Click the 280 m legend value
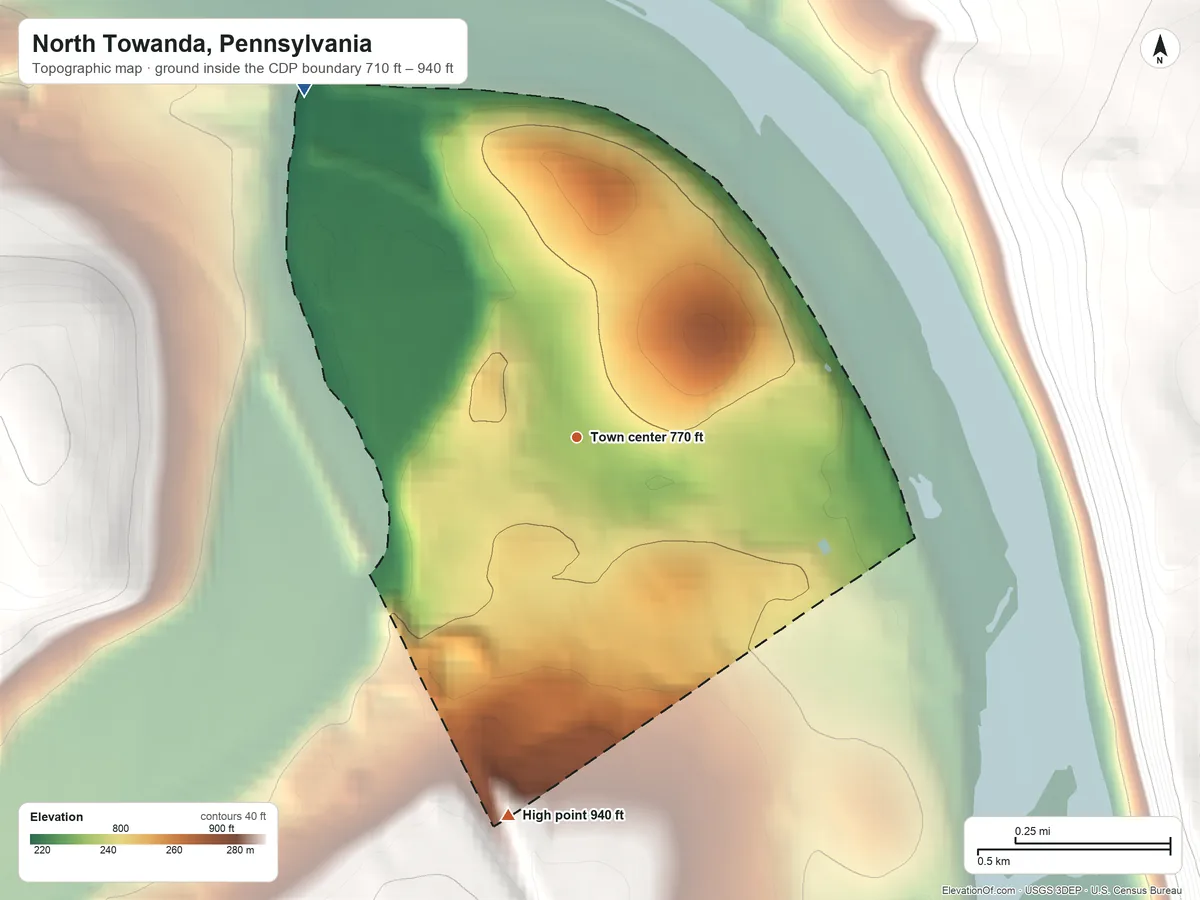The height and width of the screenshot is (900, 1200). tap(241, 851)
